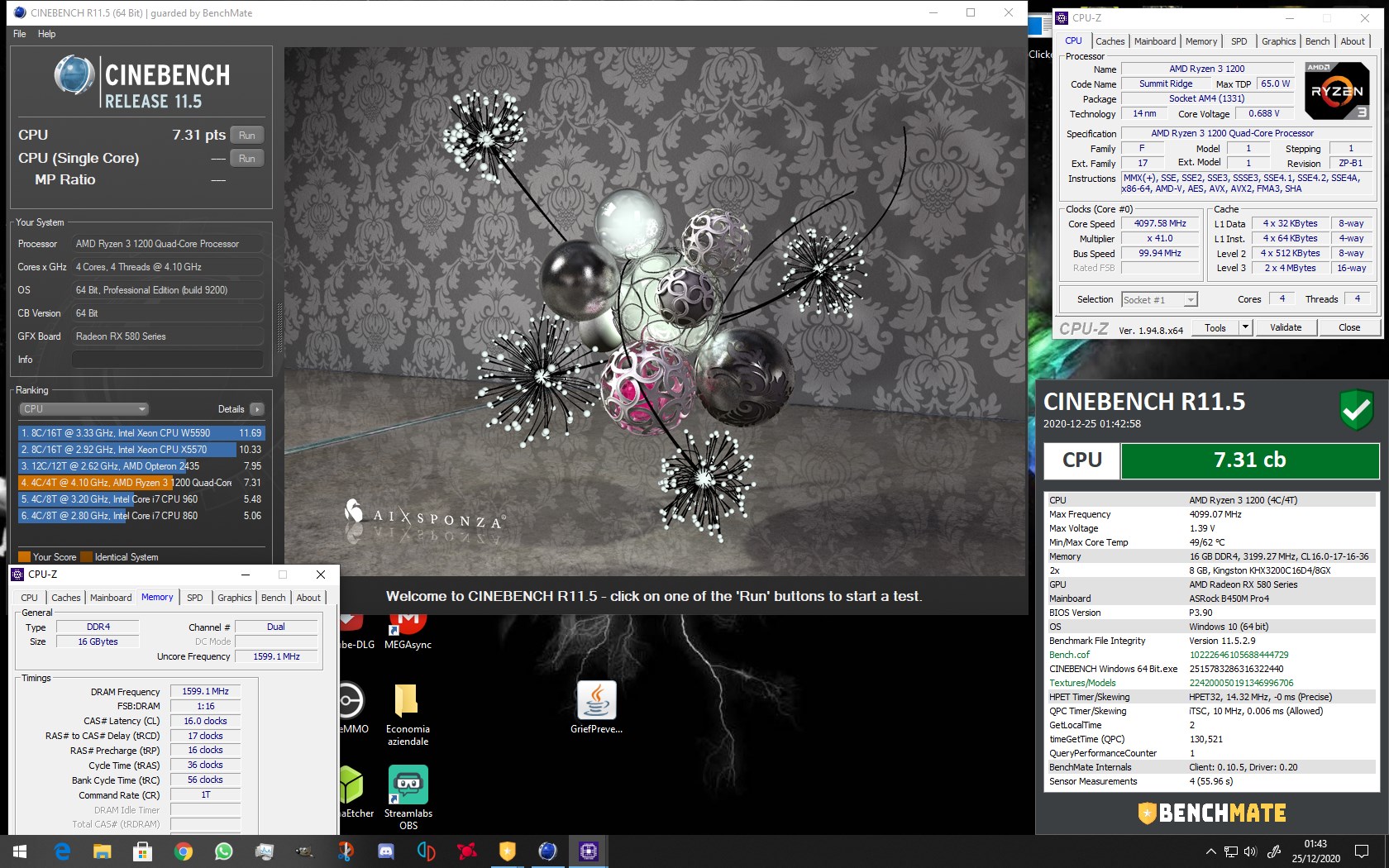
Task: Launch Microsoft Edge from the taskbar
Action: coord(62,851)
